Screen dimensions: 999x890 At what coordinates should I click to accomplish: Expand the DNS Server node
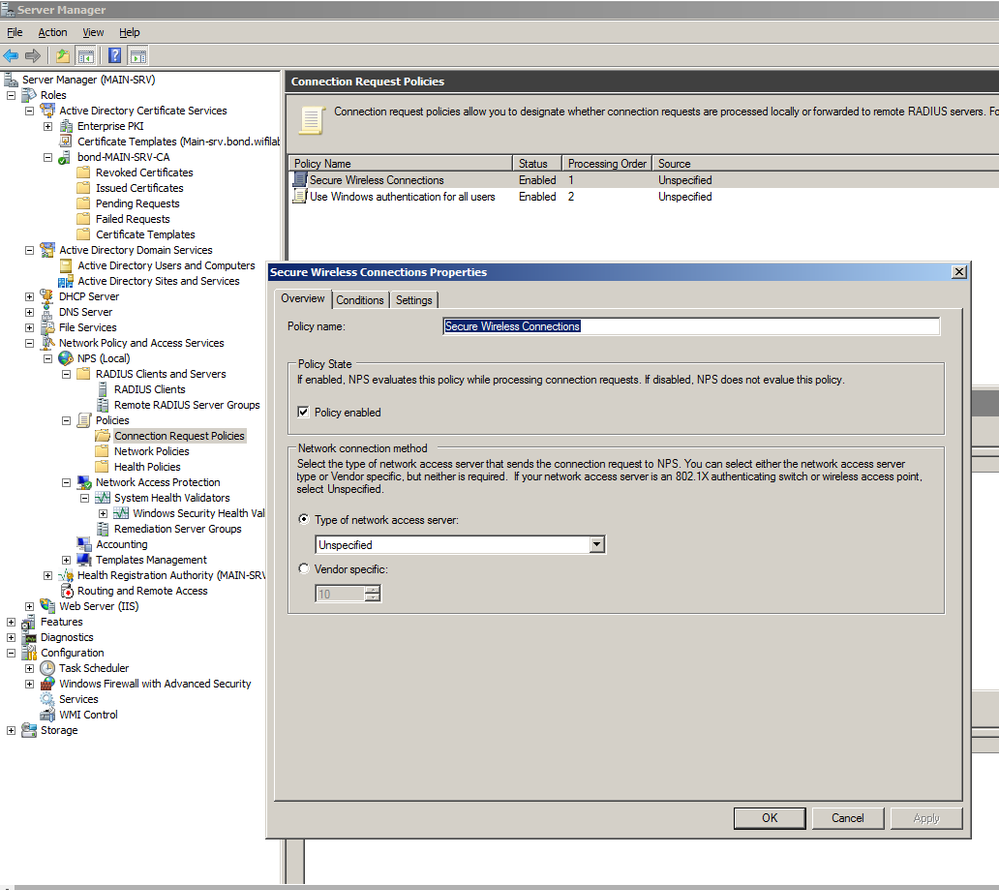click(29, 312)
